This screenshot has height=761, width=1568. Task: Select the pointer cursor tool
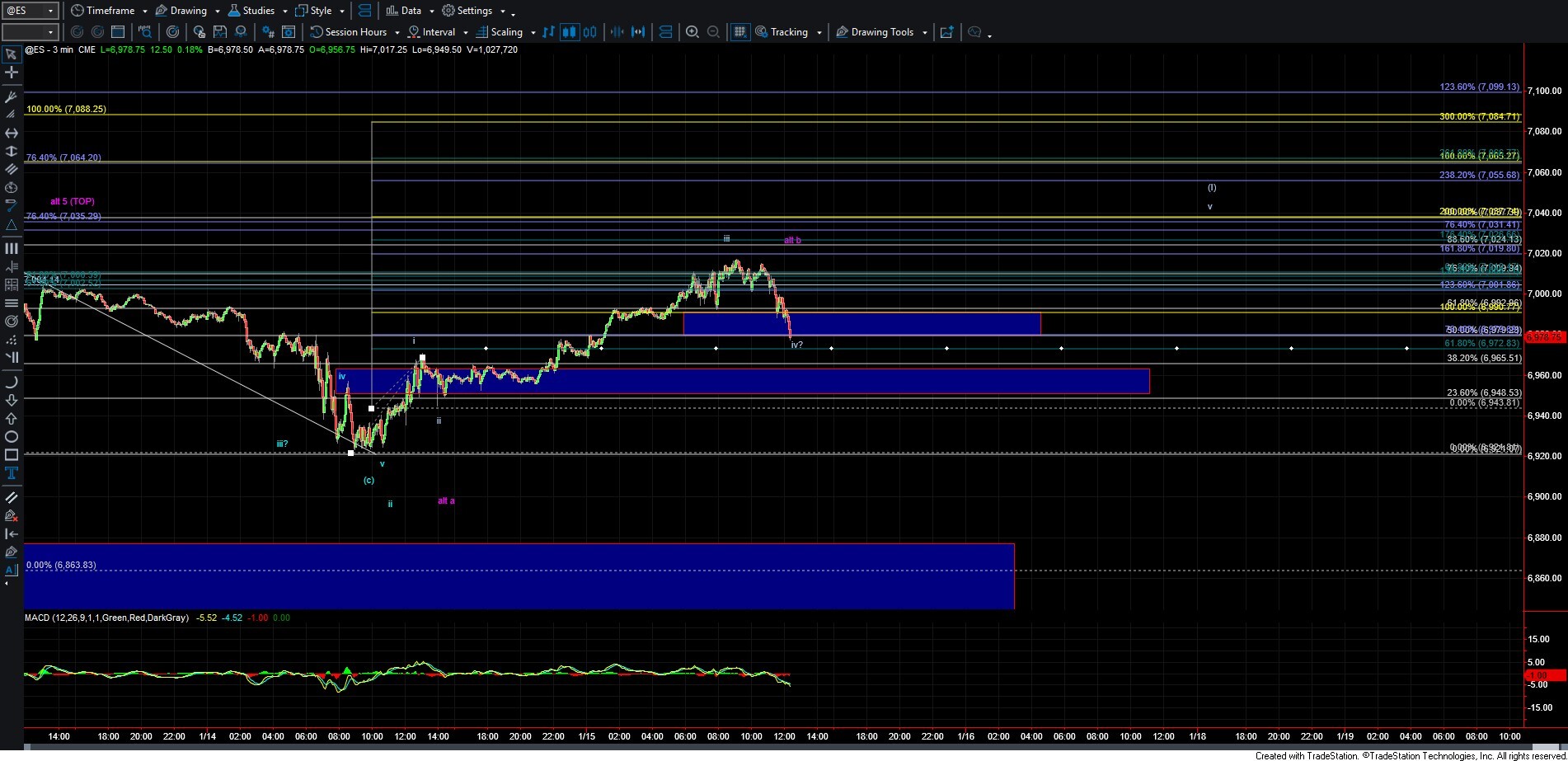click(x=11, y=54)
